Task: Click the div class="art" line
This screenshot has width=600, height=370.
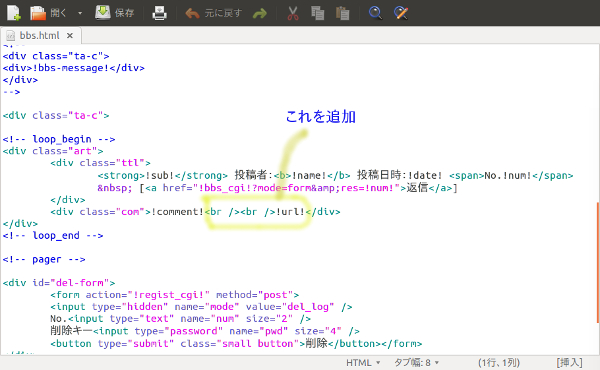Action: coord(53,151)
